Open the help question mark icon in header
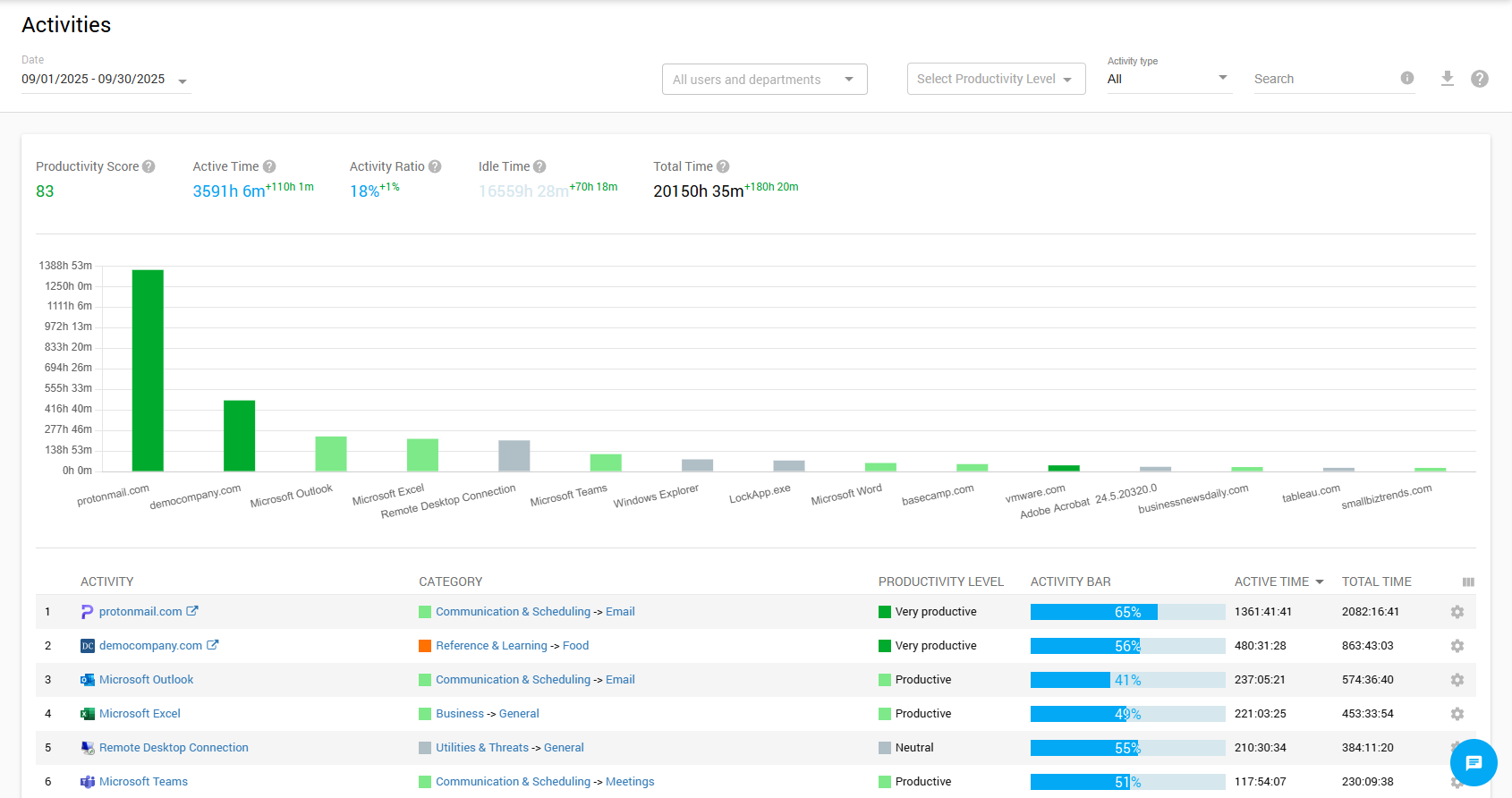Image resolution: width=1512 pixels, height=798 pixels. (1480, 79)
